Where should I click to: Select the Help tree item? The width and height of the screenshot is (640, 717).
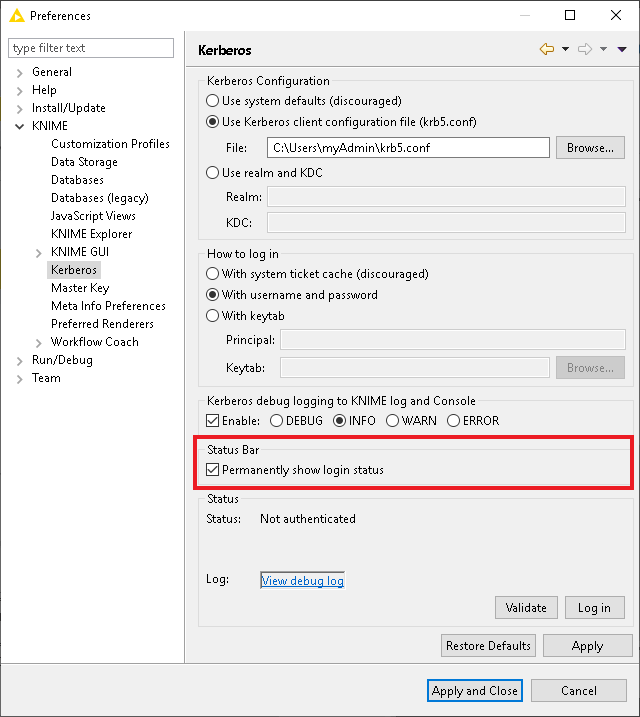tap(44, 90)
